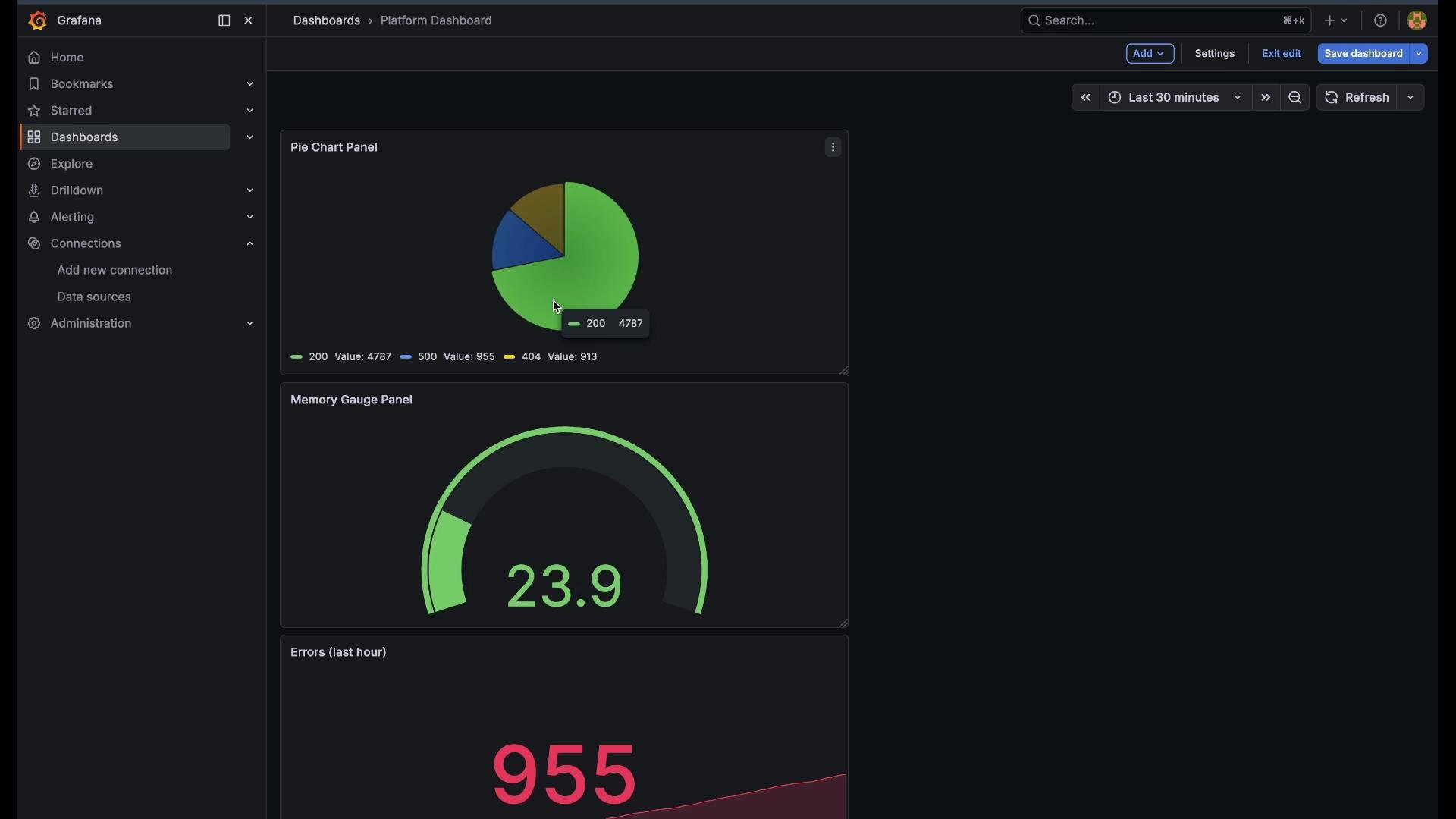Open Pie Chart Panel menu dots
Image resolution: width=1456 pixels, height=819 pixels.
(833, 148)
